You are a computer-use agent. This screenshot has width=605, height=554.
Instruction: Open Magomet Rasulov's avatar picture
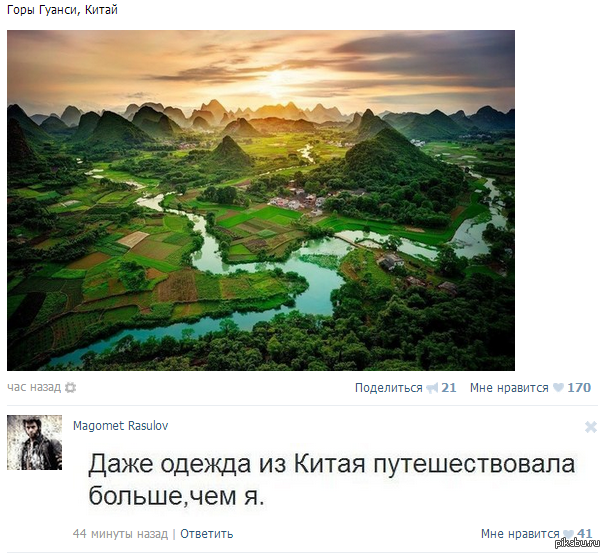[34, 442]
